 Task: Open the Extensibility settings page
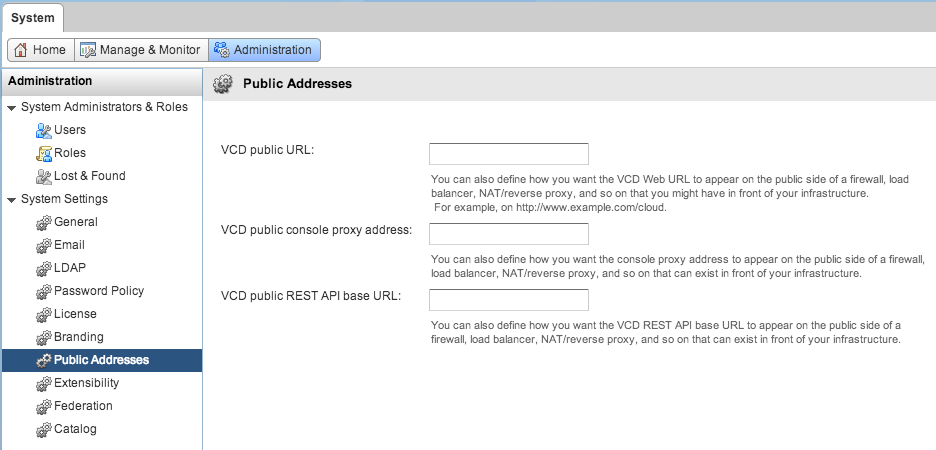[86, 383]
